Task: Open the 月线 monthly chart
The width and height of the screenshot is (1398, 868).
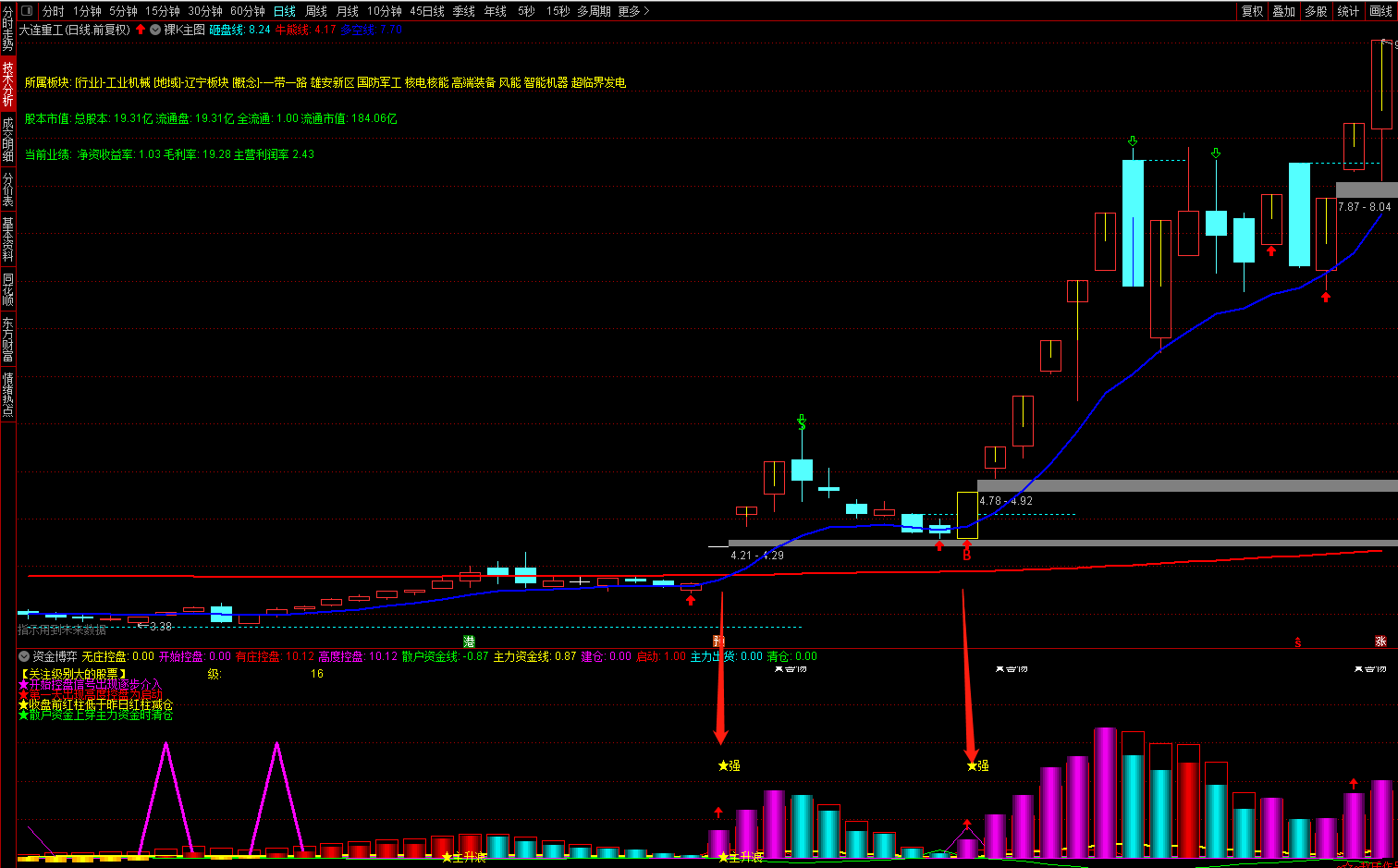Action: coord(348,11)
